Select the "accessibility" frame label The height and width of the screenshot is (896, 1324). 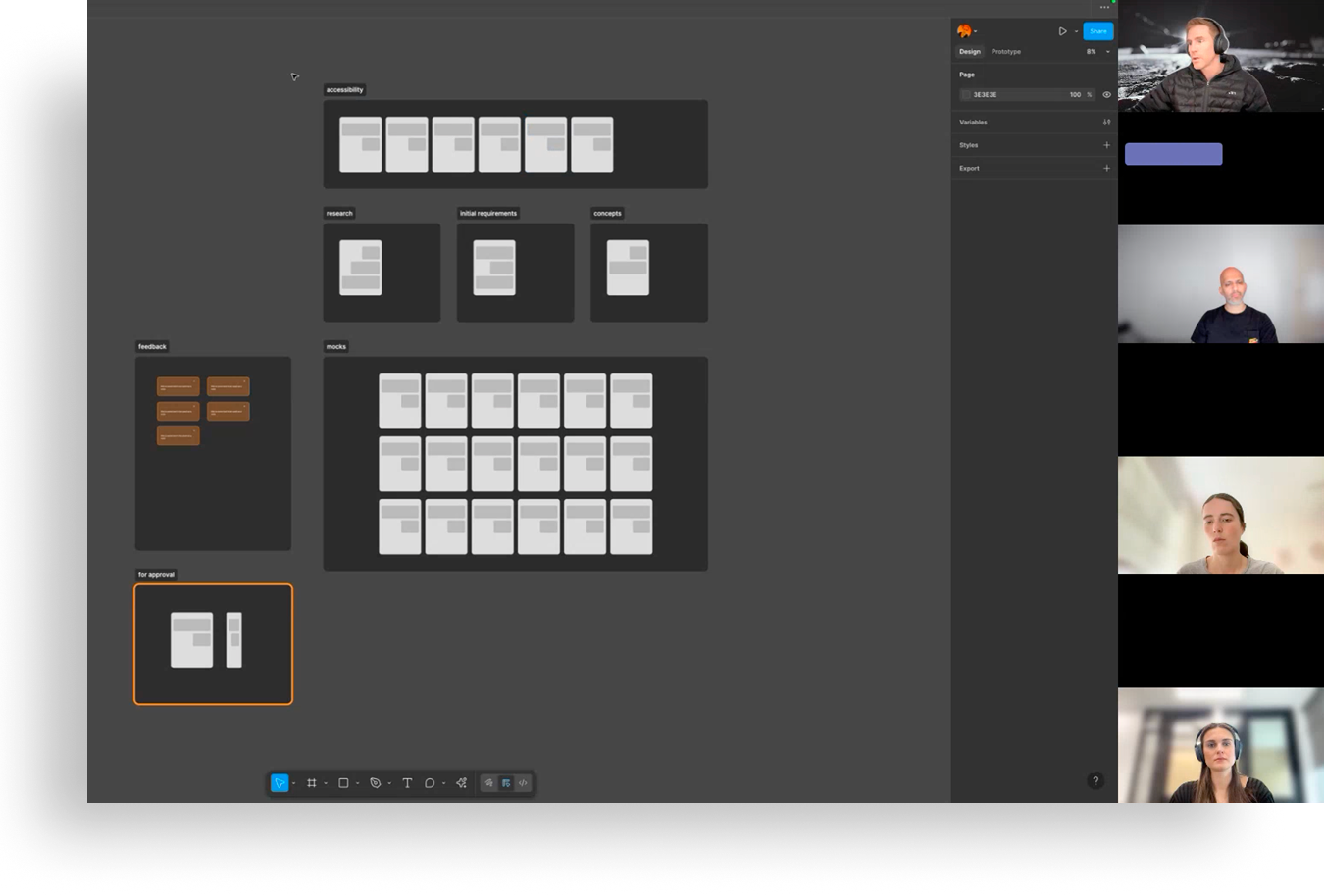pyautogui.click(x=344, y=90)
